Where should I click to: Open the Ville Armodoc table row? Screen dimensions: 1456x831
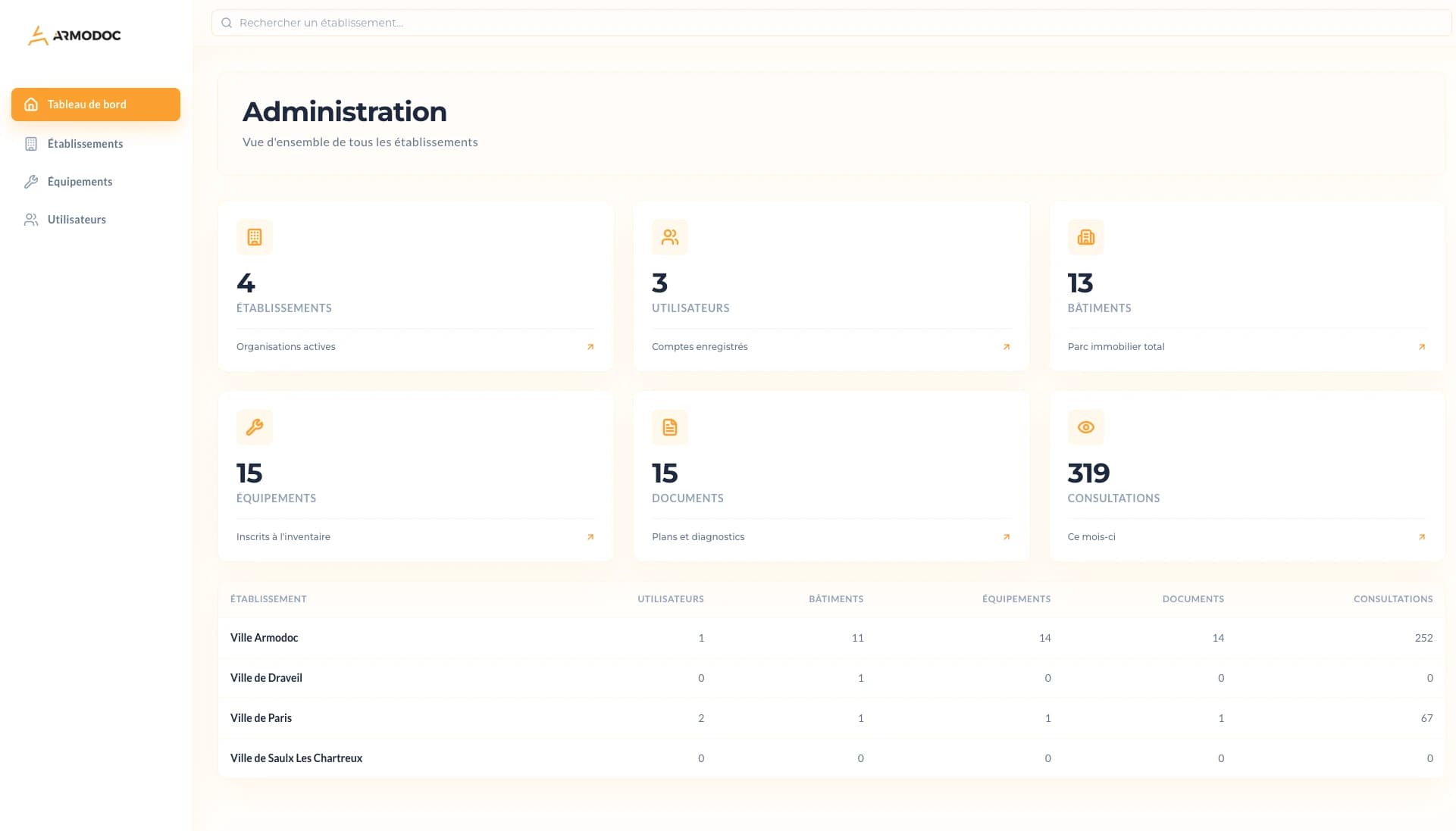tap(265, 638)
